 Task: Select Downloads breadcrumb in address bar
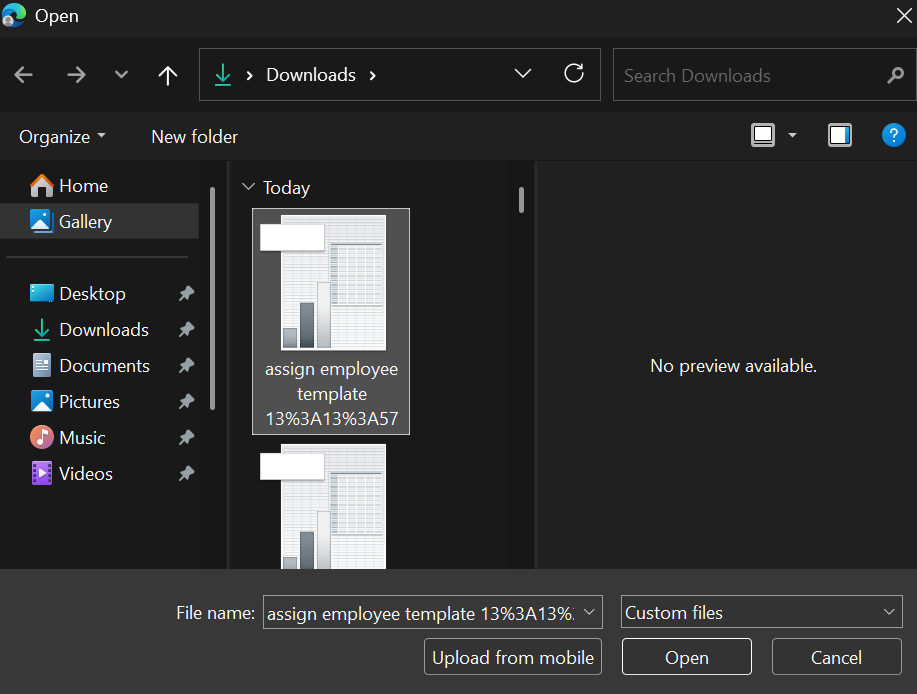(x=311, y=75)
